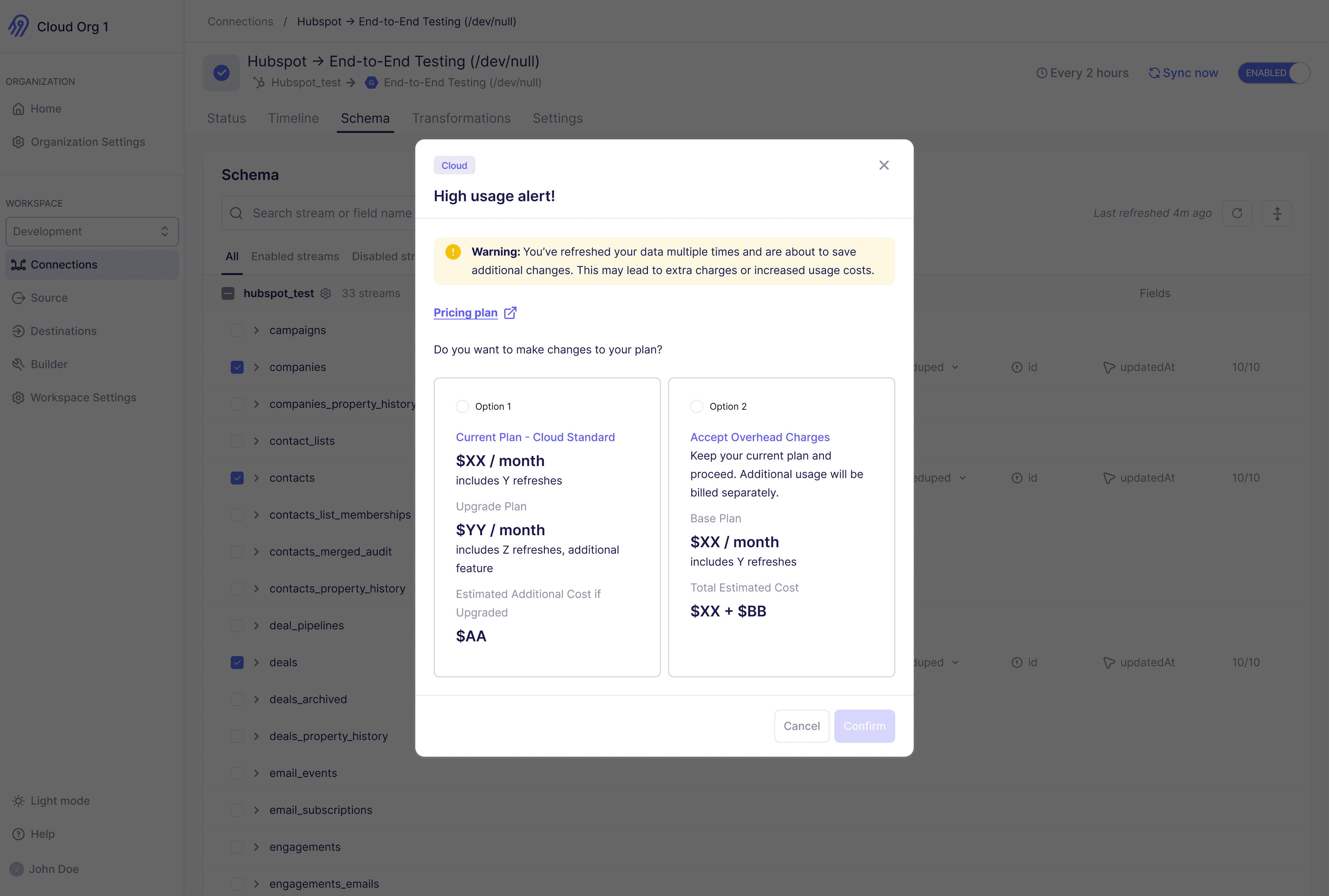Click the Light mode sun icon
1329x896 pixels.
(18, 801)
